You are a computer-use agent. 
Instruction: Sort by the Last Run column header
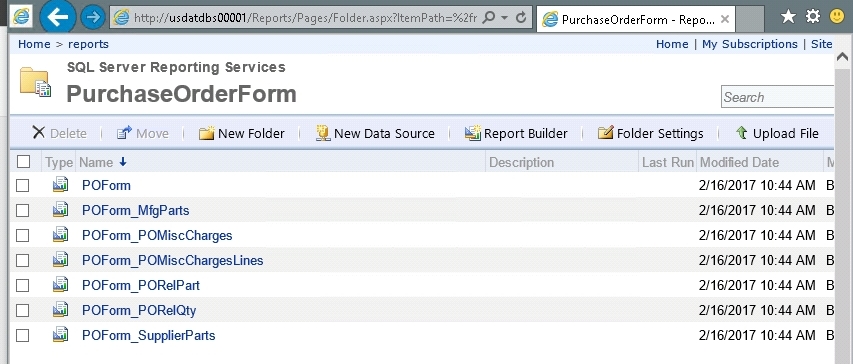pos(668,162)
